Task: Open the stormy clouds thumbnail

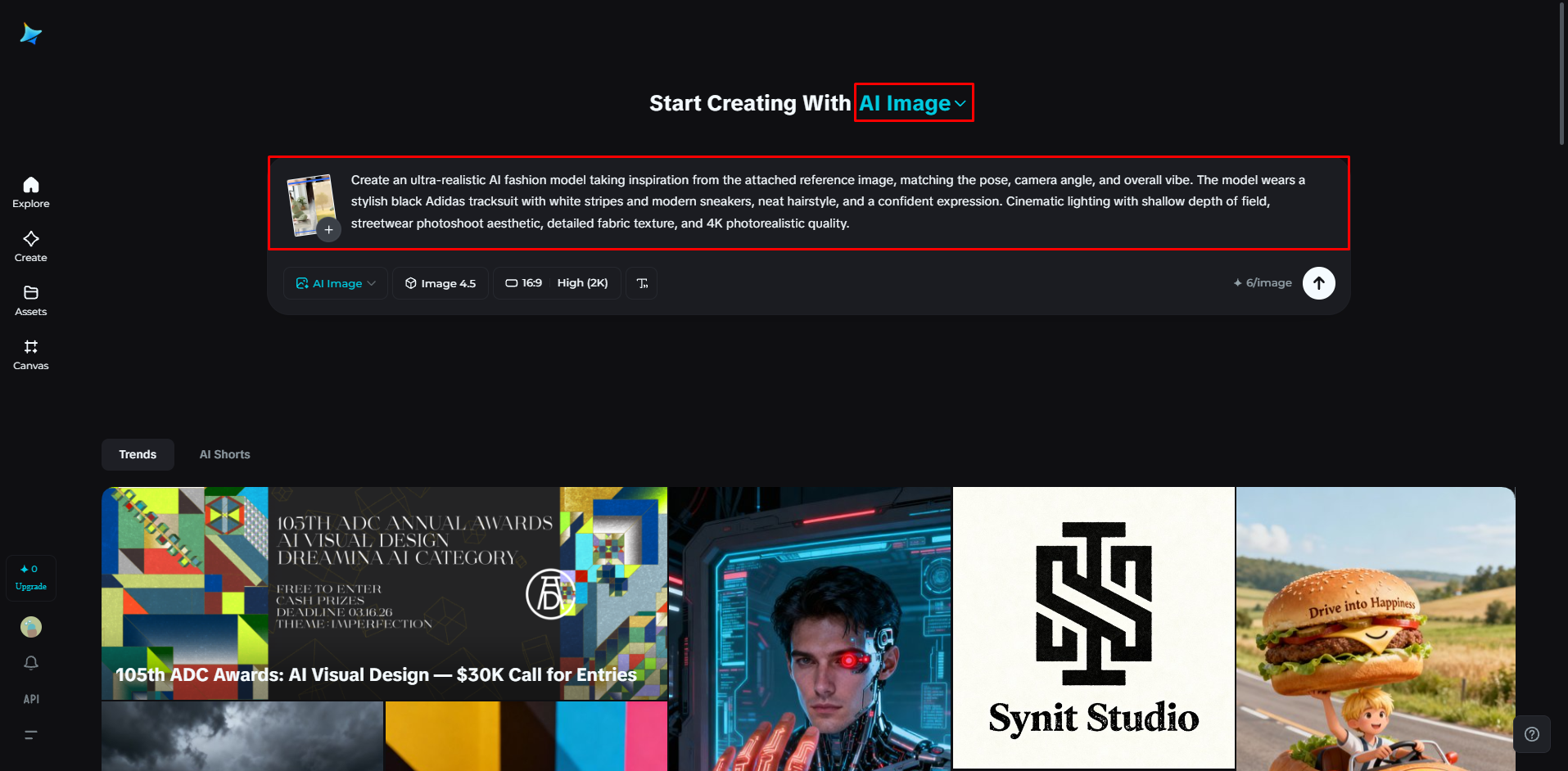Action: coord(242,736)
